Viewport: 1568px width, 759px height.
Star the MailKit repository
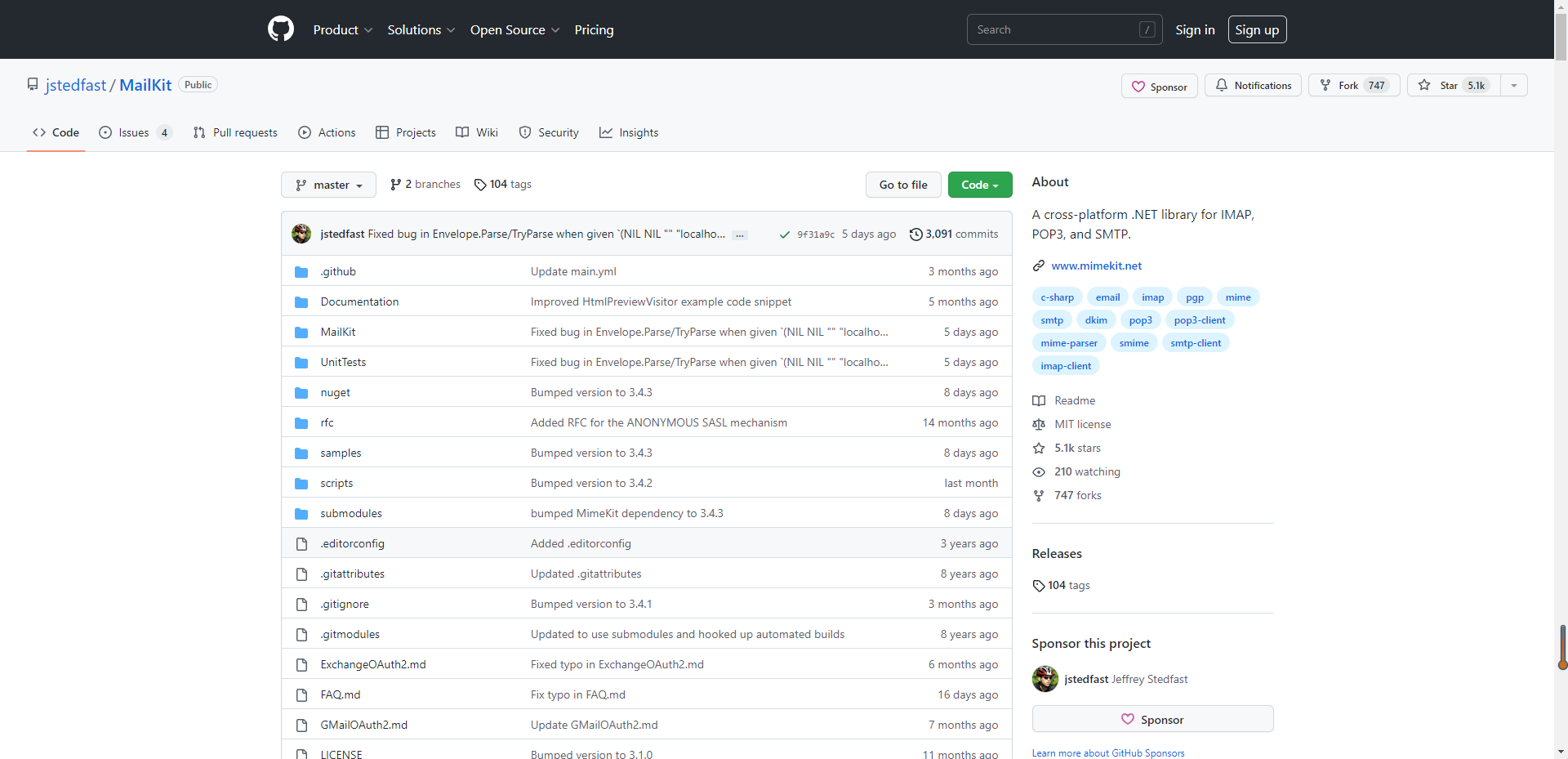1454,85
